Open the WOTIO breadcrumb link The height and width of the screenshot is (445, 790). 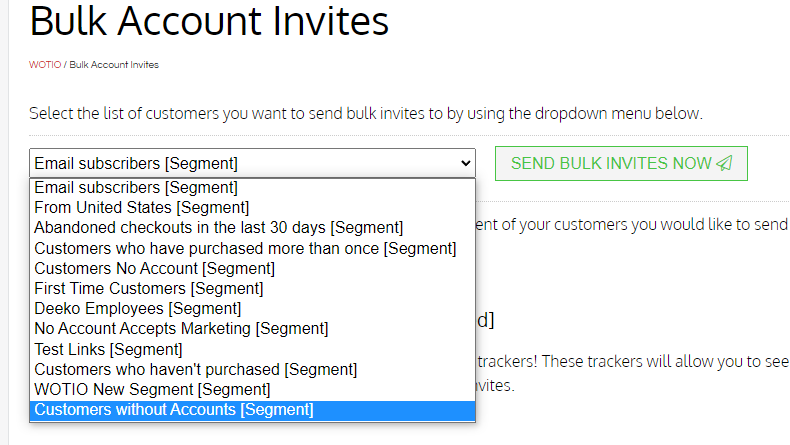45,65
